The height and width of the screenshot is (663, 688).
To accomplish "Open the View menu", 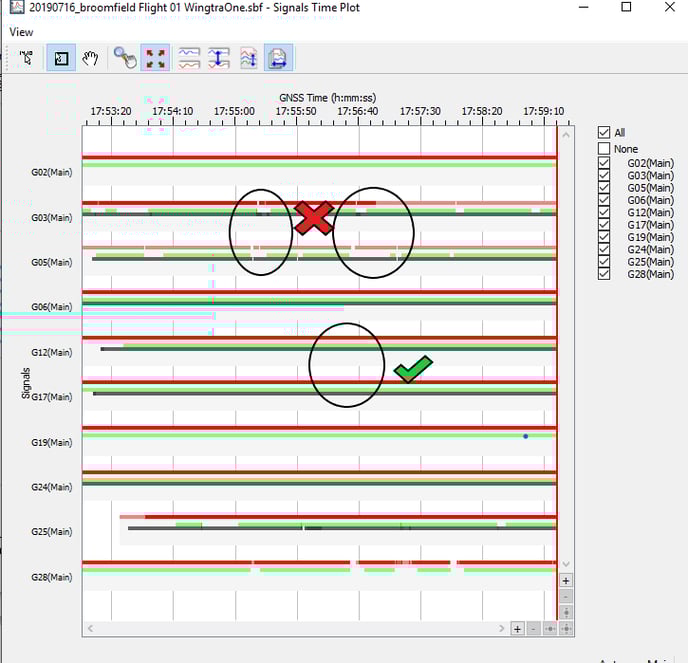I will click(21, 32).
